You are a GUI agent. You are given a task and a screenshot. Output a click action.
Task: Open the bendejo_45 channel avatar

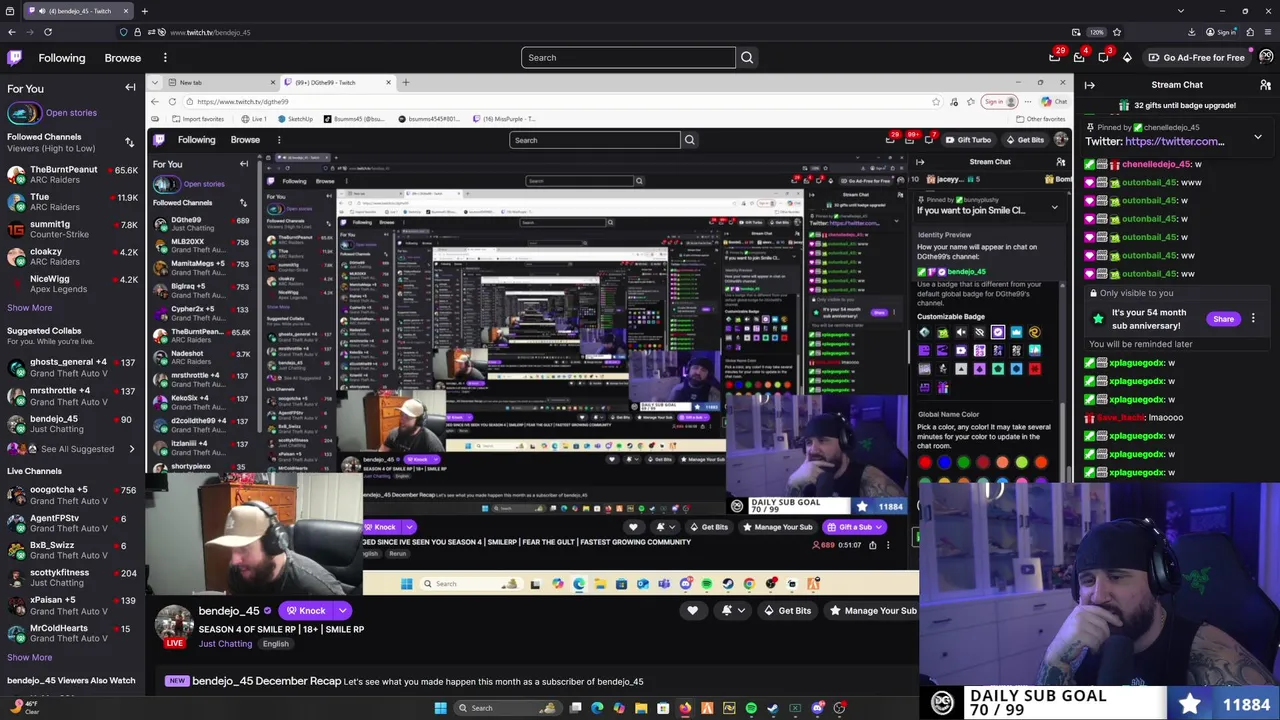click(x=174, y=622)
